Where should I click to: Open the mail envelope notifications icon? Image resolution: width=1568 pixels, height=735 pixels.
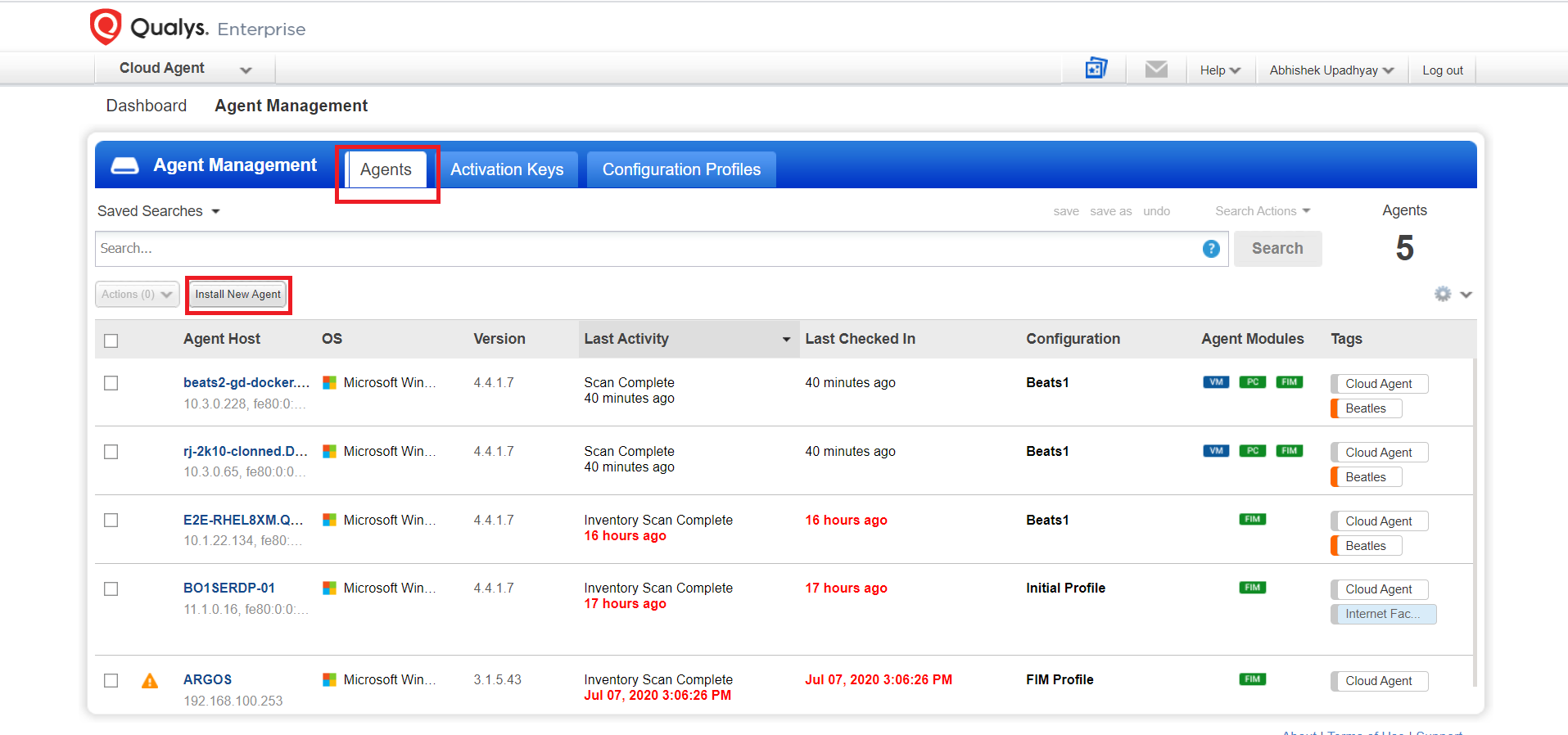click(x=1156, y=70)
